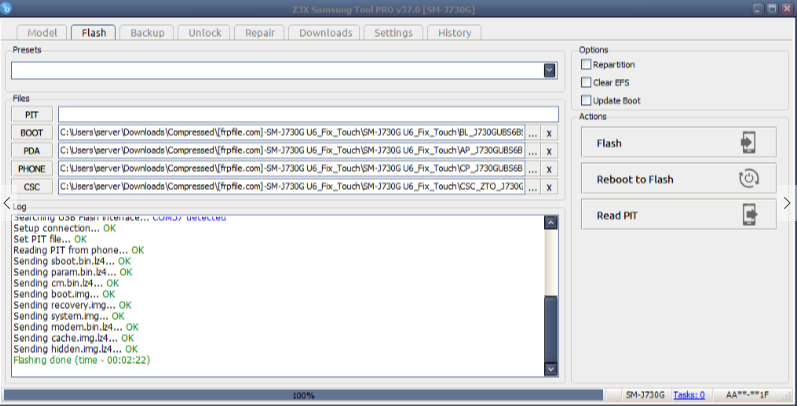This screenshot has height=406, width=797.
Task: Select log line 'Reading PIT from phone... OK'
Action: pyautogui.click(x=79, y=250)
